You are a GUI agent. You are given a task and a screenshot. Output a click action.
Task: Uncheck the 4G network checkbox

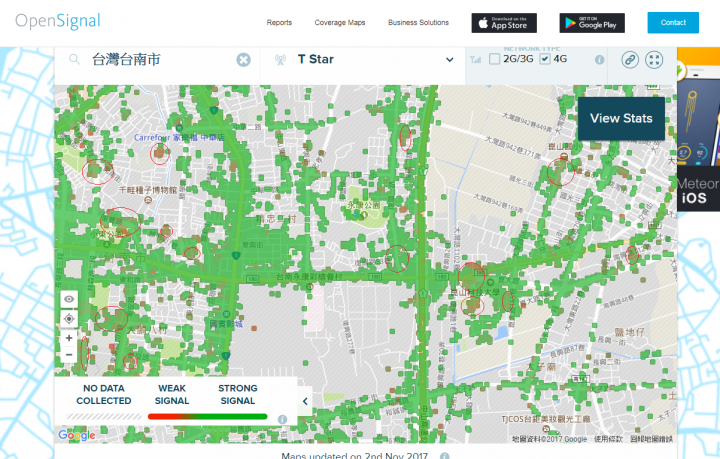[545, 59]
